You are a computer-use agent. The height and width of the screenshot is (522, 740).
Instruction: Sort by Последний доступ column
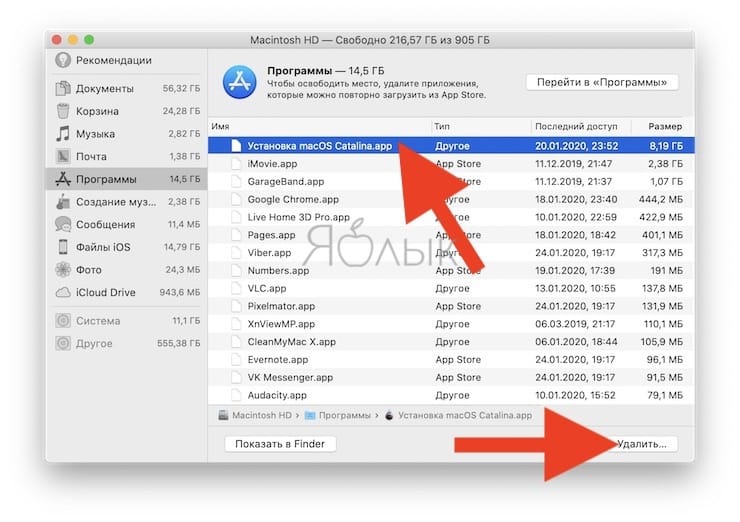click(x=581, y=126)
